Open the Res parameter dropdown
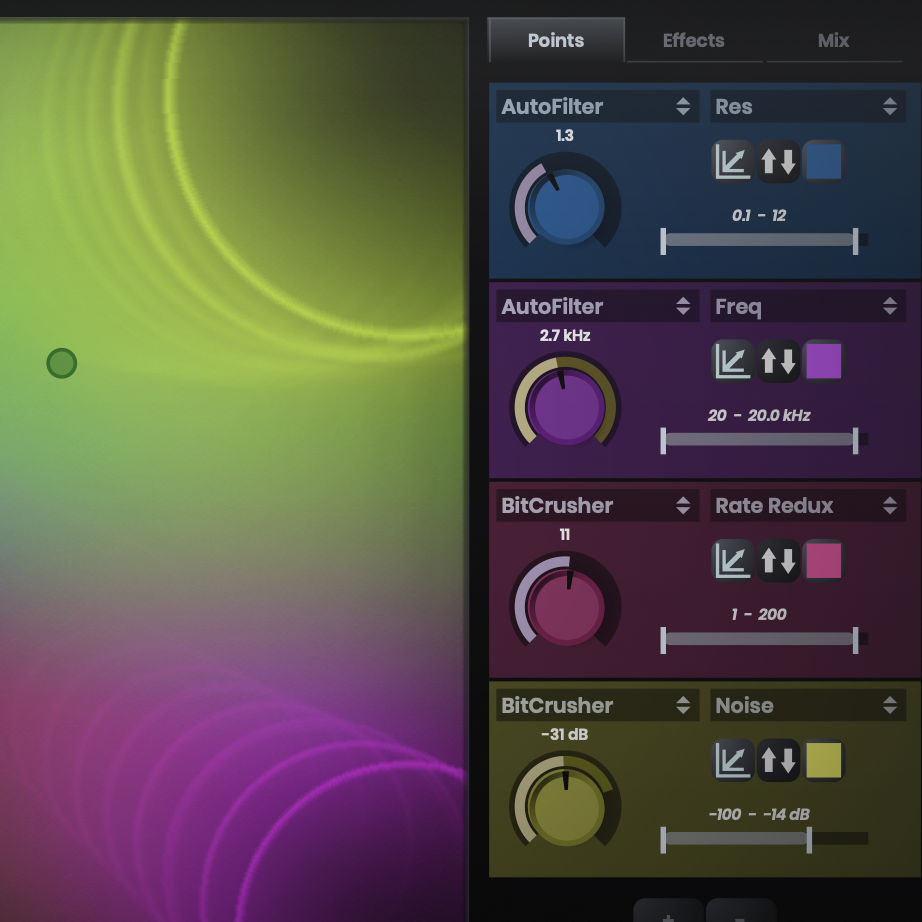Image resolution: width=922 pixels, height=922 pixels. coord(807,106)
